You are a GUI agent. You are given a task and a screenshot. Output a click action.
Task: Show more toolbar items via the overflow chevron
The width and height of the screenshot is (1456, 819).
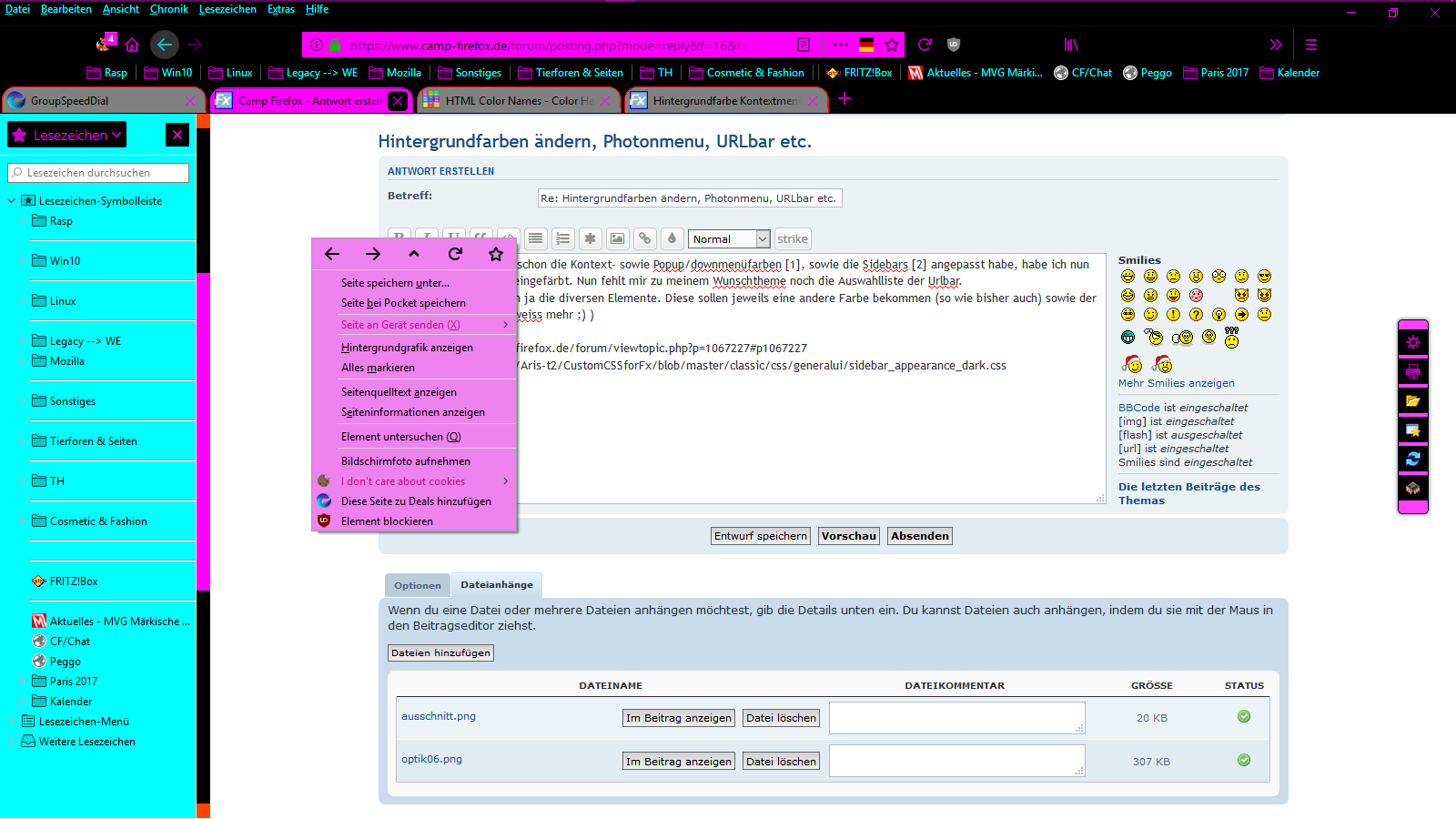pos(1276,45)
